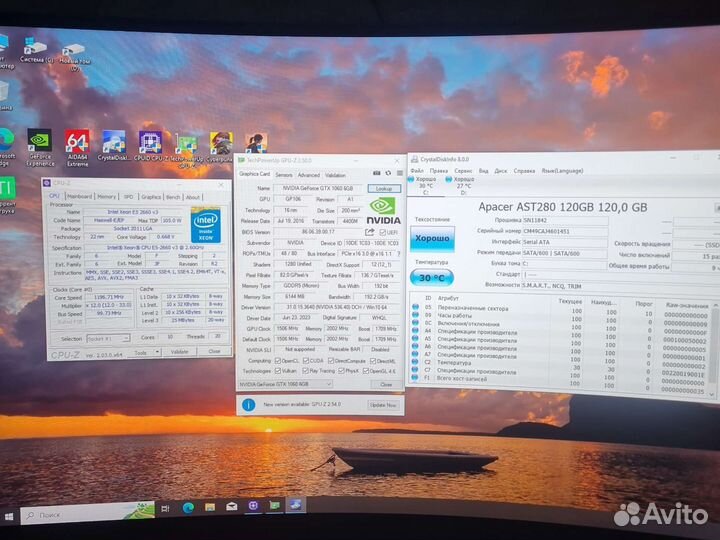Toggle the OpenCL checkbox in GPU-Z
Screen dimensions: 720x540
pyautogui.click(x=277, y=361)
